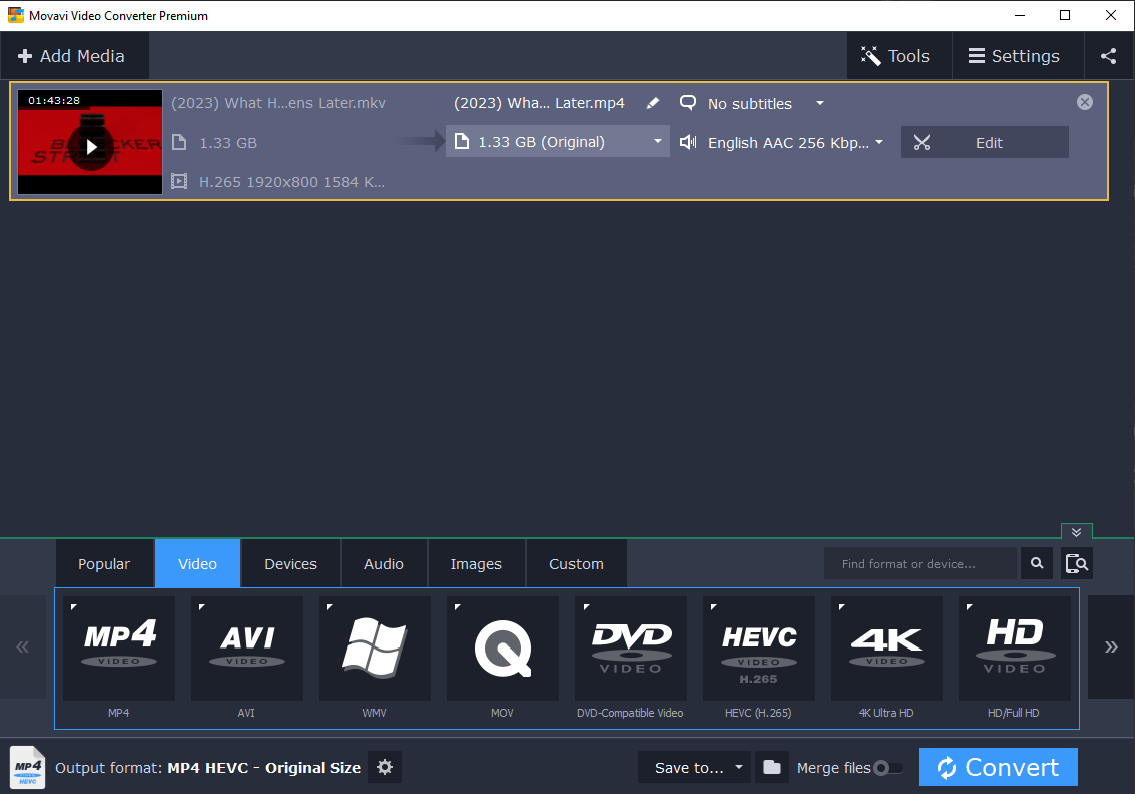This screenshot has width=1135, height=794.
Task: Click the Edit button with scissors
Action: tap(984, 143)
